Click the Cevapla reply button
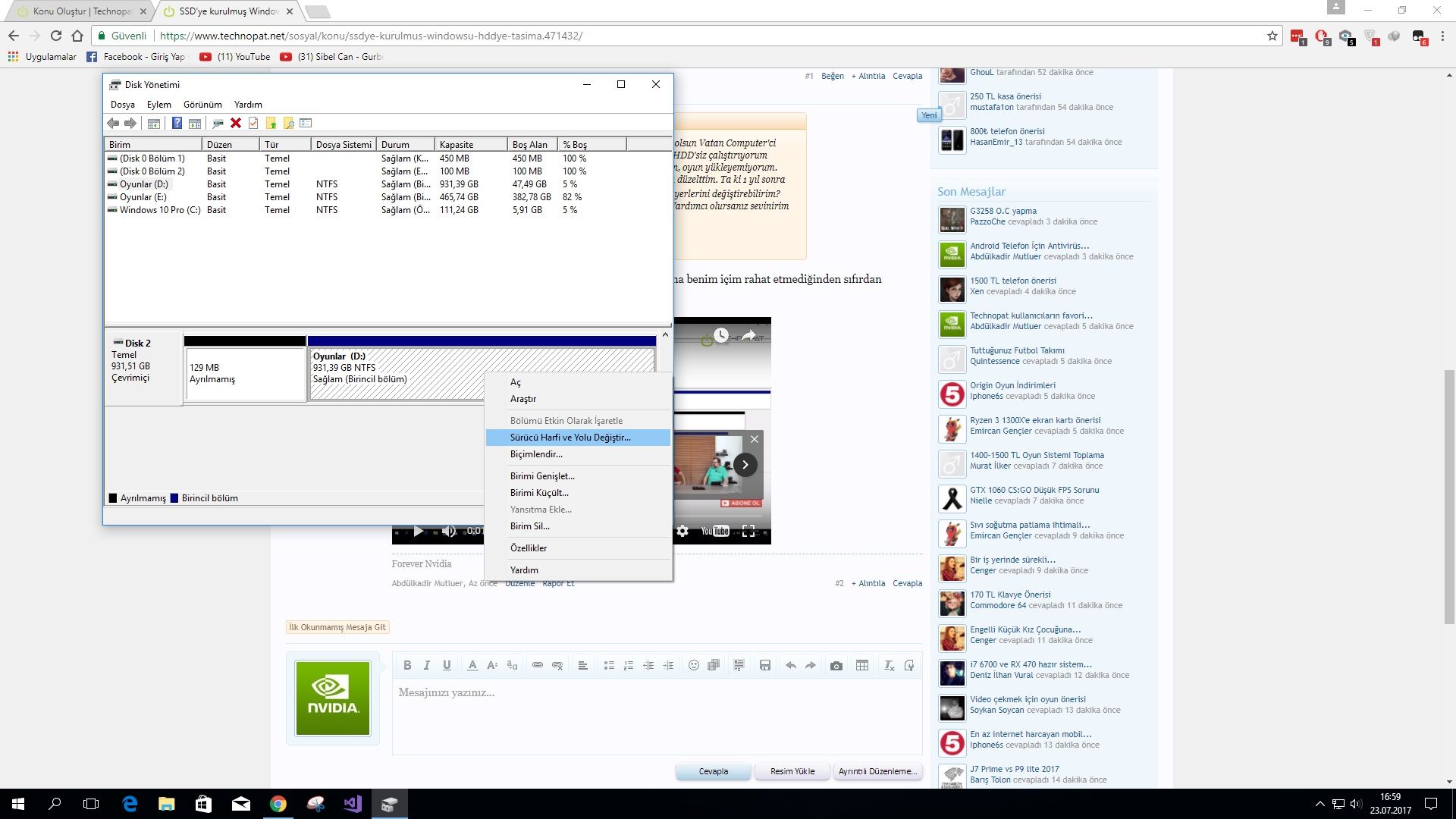This screenshot has height=819, width=1456. coord(713,771)
